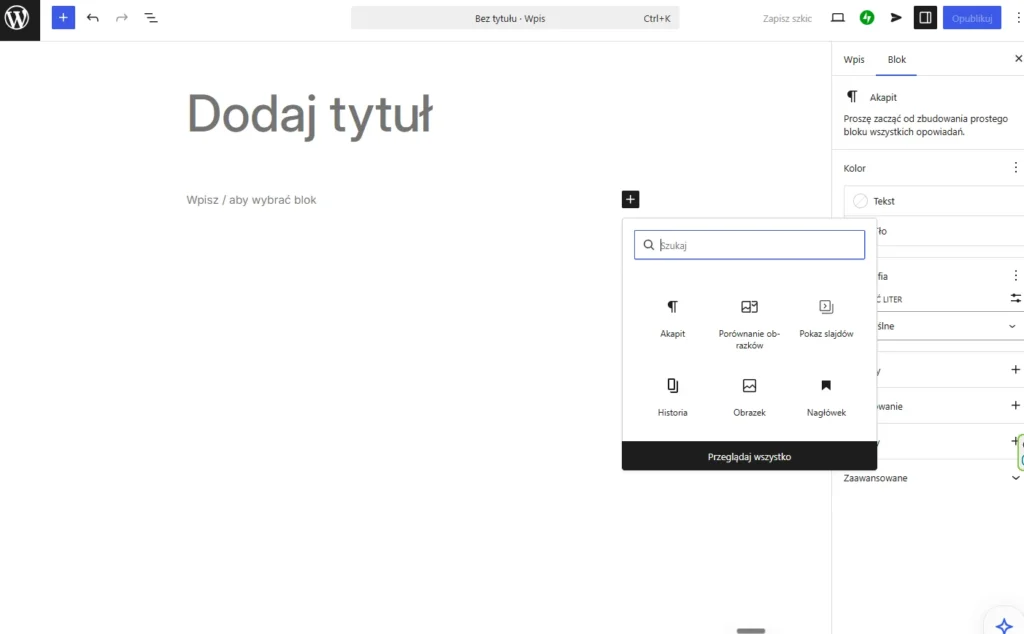Expand the section above the 'wanie' panel
Screen dimensions: 1024x634
coord(1016,370)
